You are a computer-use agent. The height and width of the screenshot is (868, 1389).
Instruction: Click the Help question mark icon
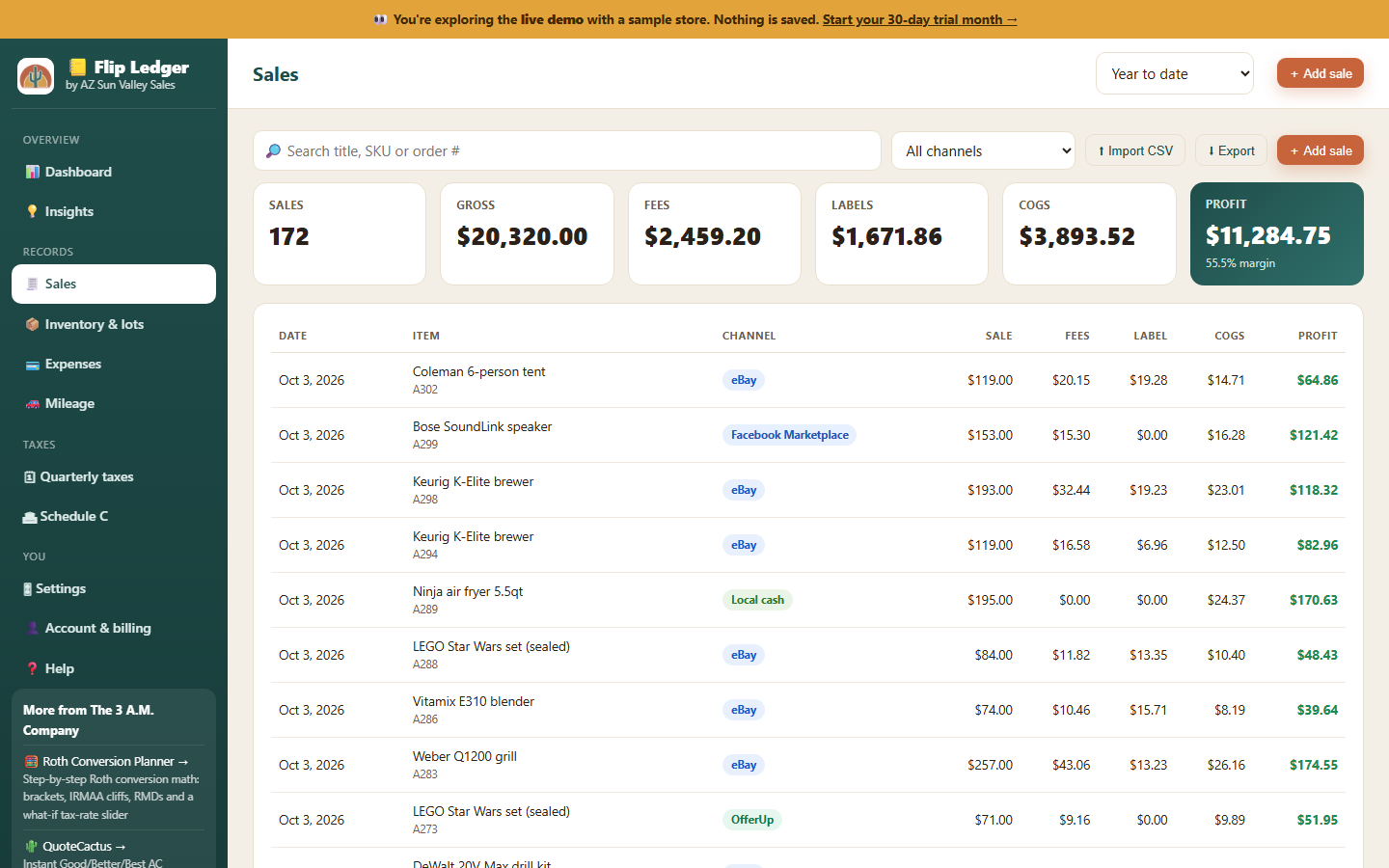pos(33,668)
